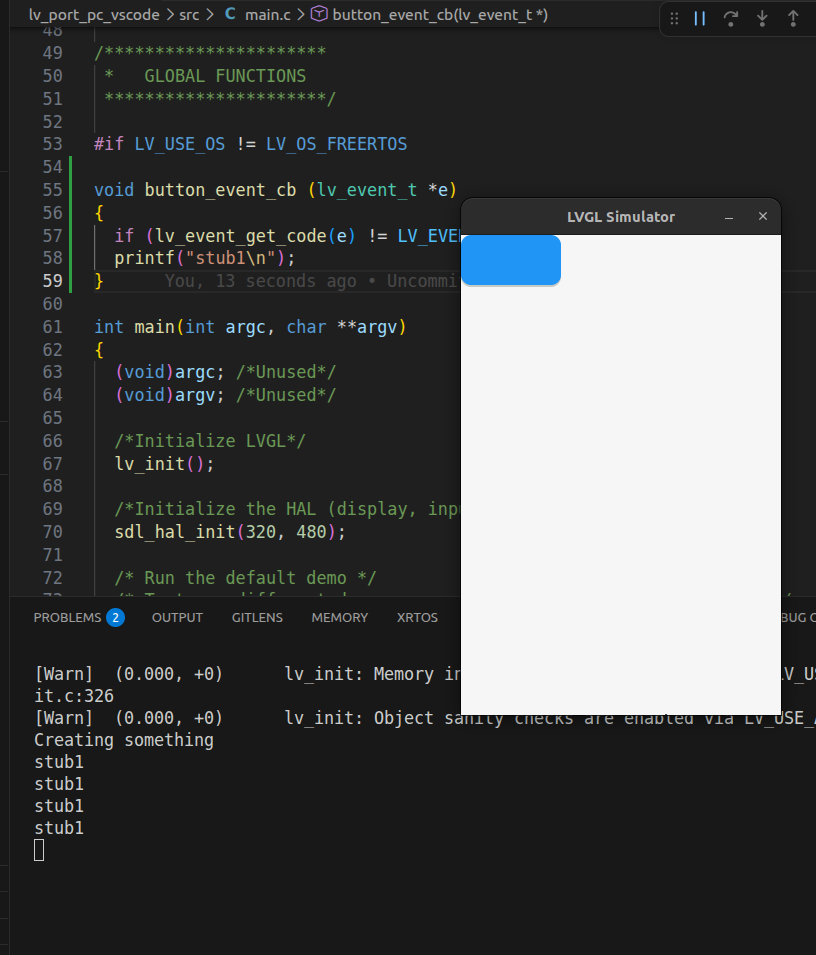Pause the debugger execution

700,18
